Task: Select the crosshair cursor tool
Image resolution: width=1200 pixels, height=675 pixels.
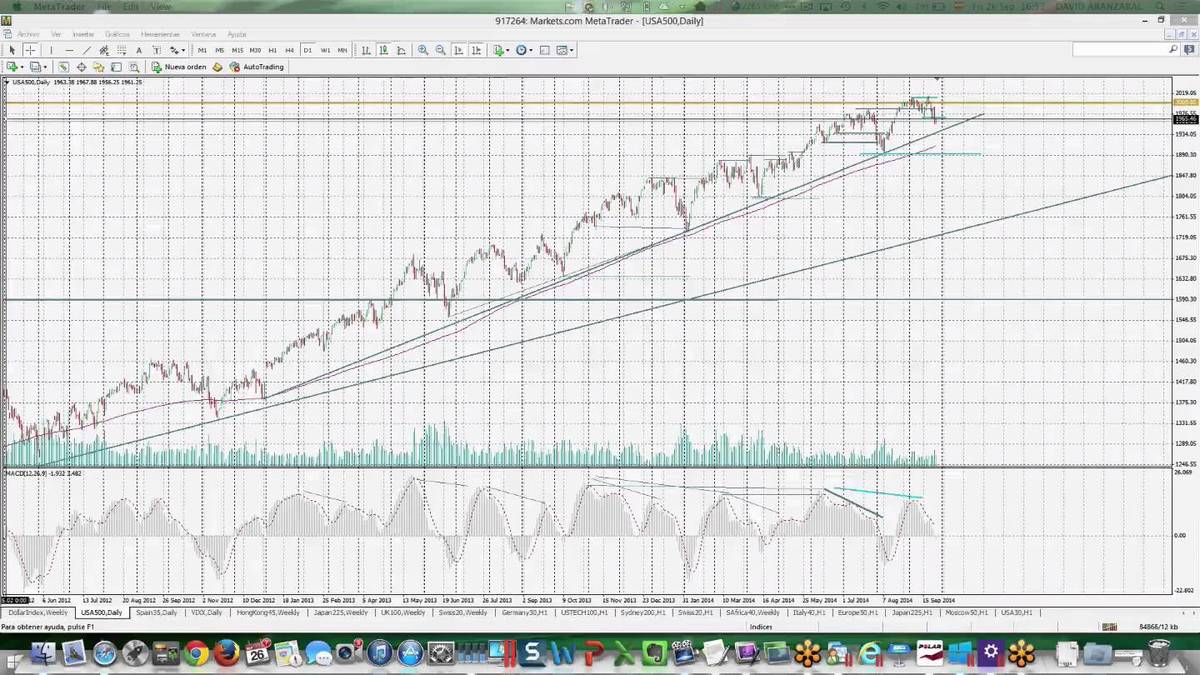Action: point(30,50)
